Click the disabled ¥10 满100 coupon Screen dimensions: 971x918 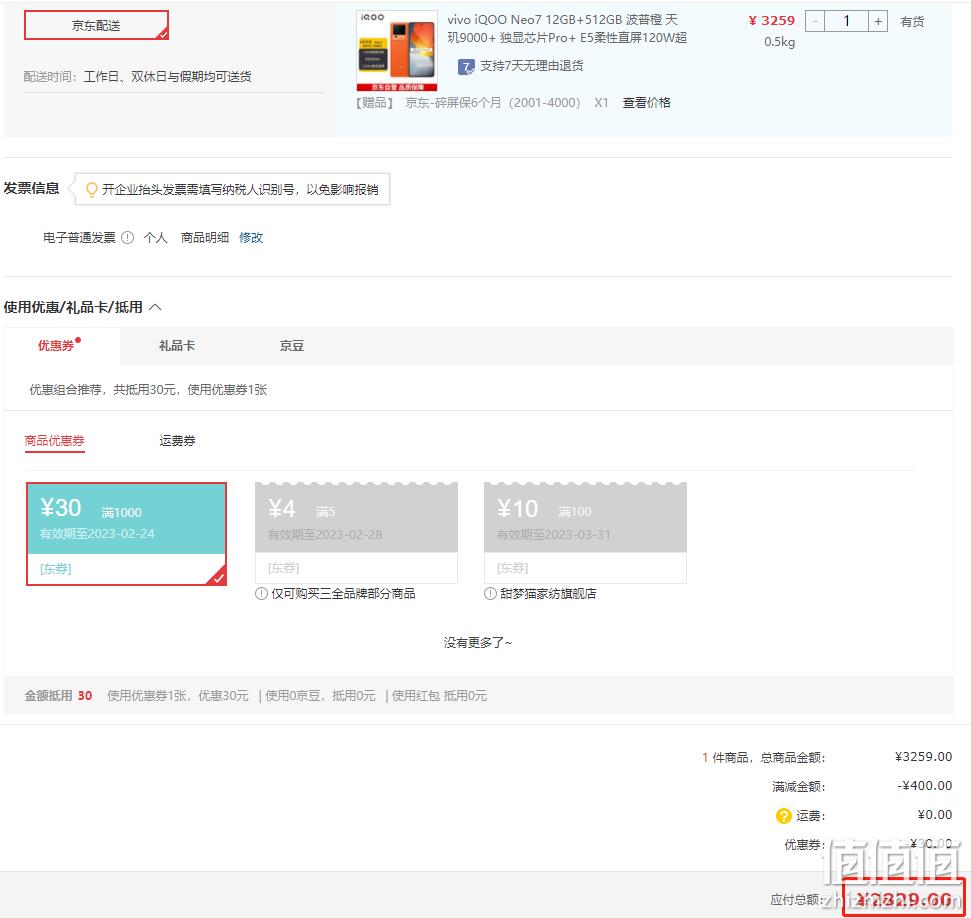pos(585,533)
